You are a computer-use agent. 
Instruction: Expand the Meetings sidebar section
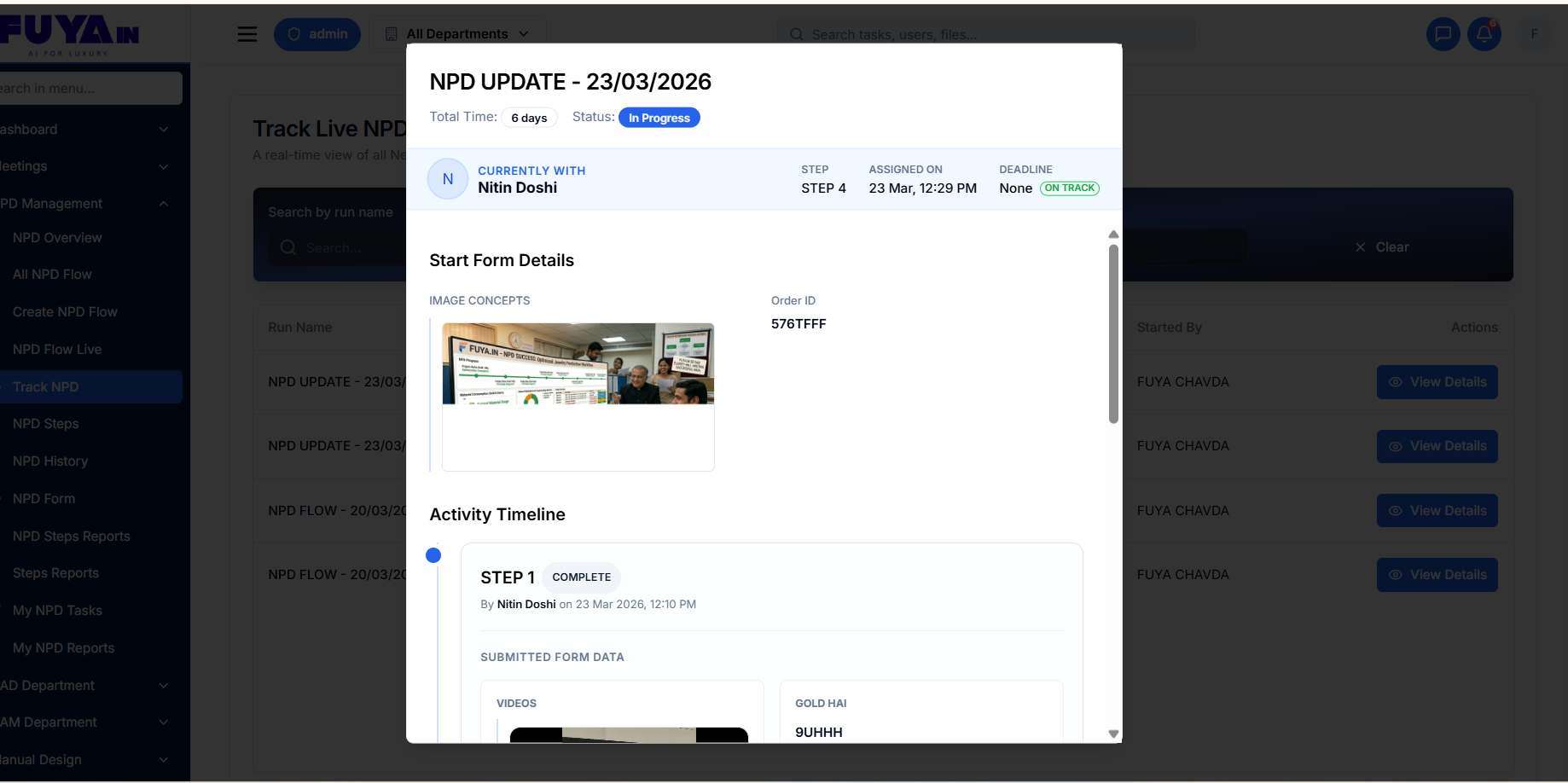[85, 166]
